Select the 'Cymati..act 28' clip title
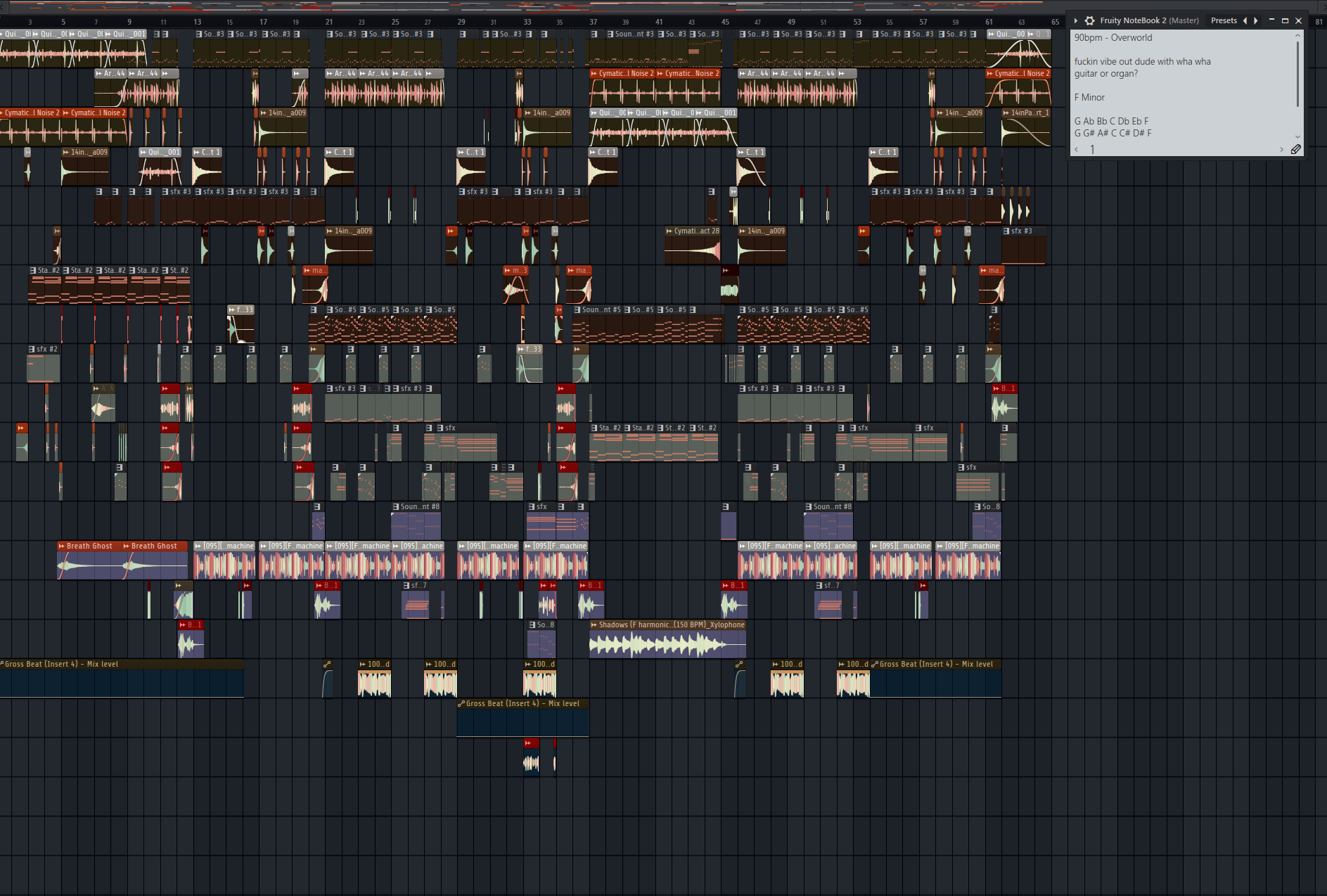 (x=696, y=231)
